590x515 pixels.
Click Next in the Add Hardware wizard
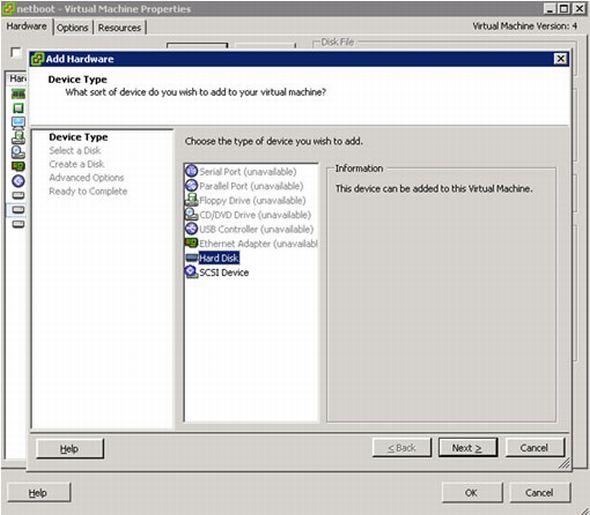[x=468, y=448]
